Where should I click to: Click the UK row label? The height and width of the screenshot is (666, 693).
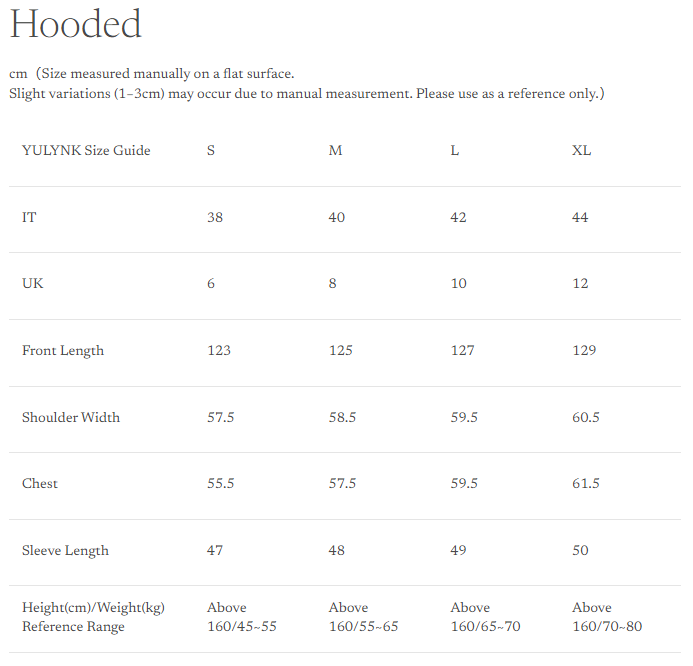pyautogui.click(x=33, y=284)
